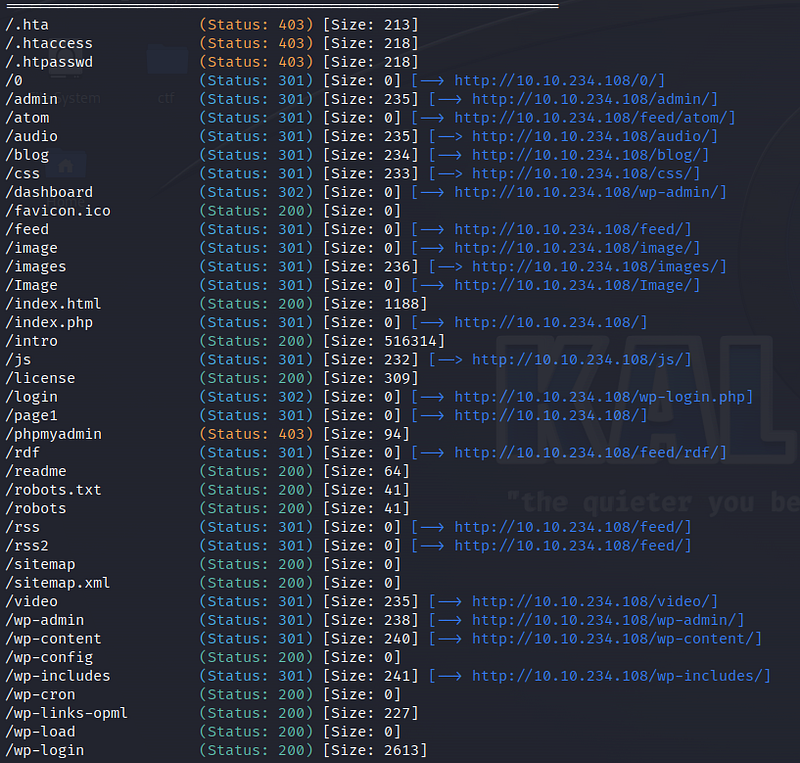The image size is (800, 763).
Task: Click the /phpmyadmin path entry
Action: (53, 434)
